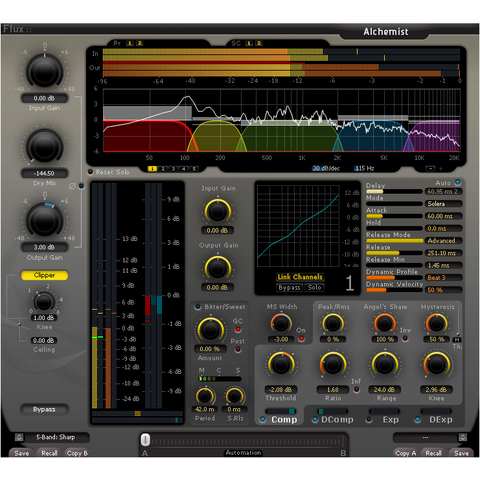The height and width of the screenshot is (480, 480).
Task: Open the Dynamic Profile selector Beat 3
Action: [443, 278]
